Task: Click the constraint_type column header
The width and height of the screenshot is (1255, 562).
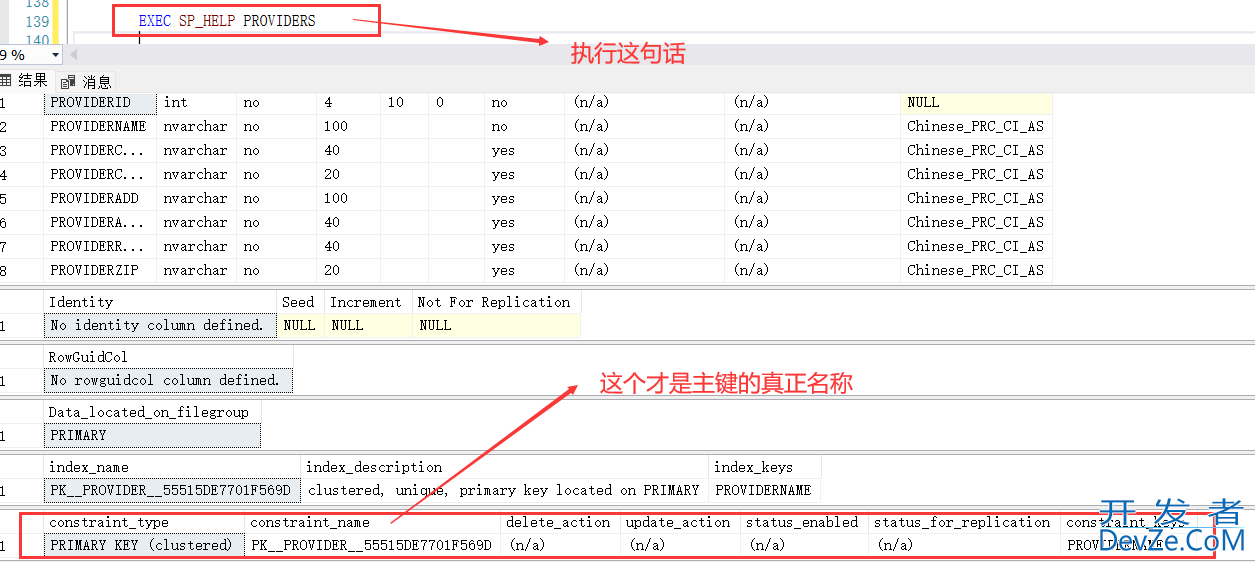Action: tap(144, 522)
